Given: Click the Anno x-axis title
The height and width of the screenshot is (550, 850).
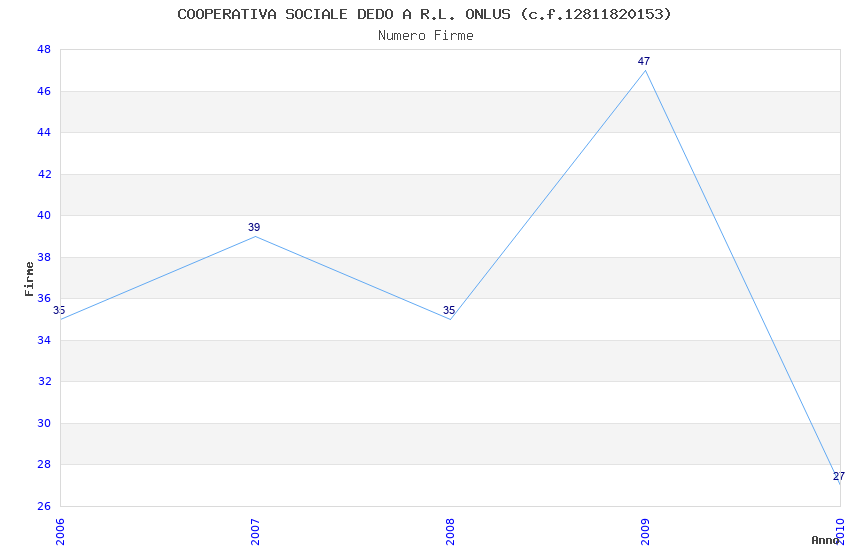Looking at the screenshot, I should 824,540.
